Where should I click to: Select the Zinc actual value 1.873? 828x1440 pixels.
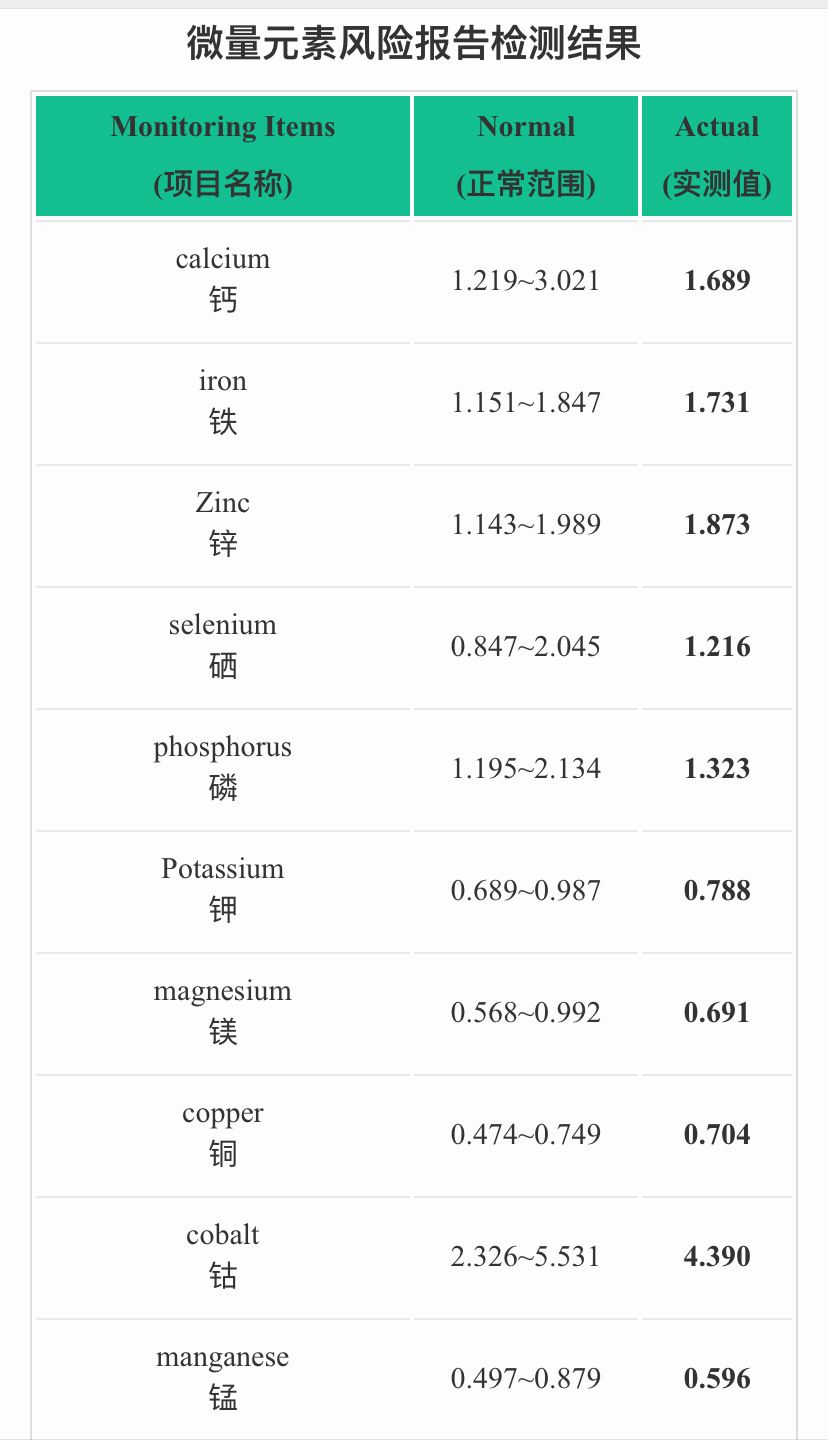pyautogui.click(x=717, y=524)
